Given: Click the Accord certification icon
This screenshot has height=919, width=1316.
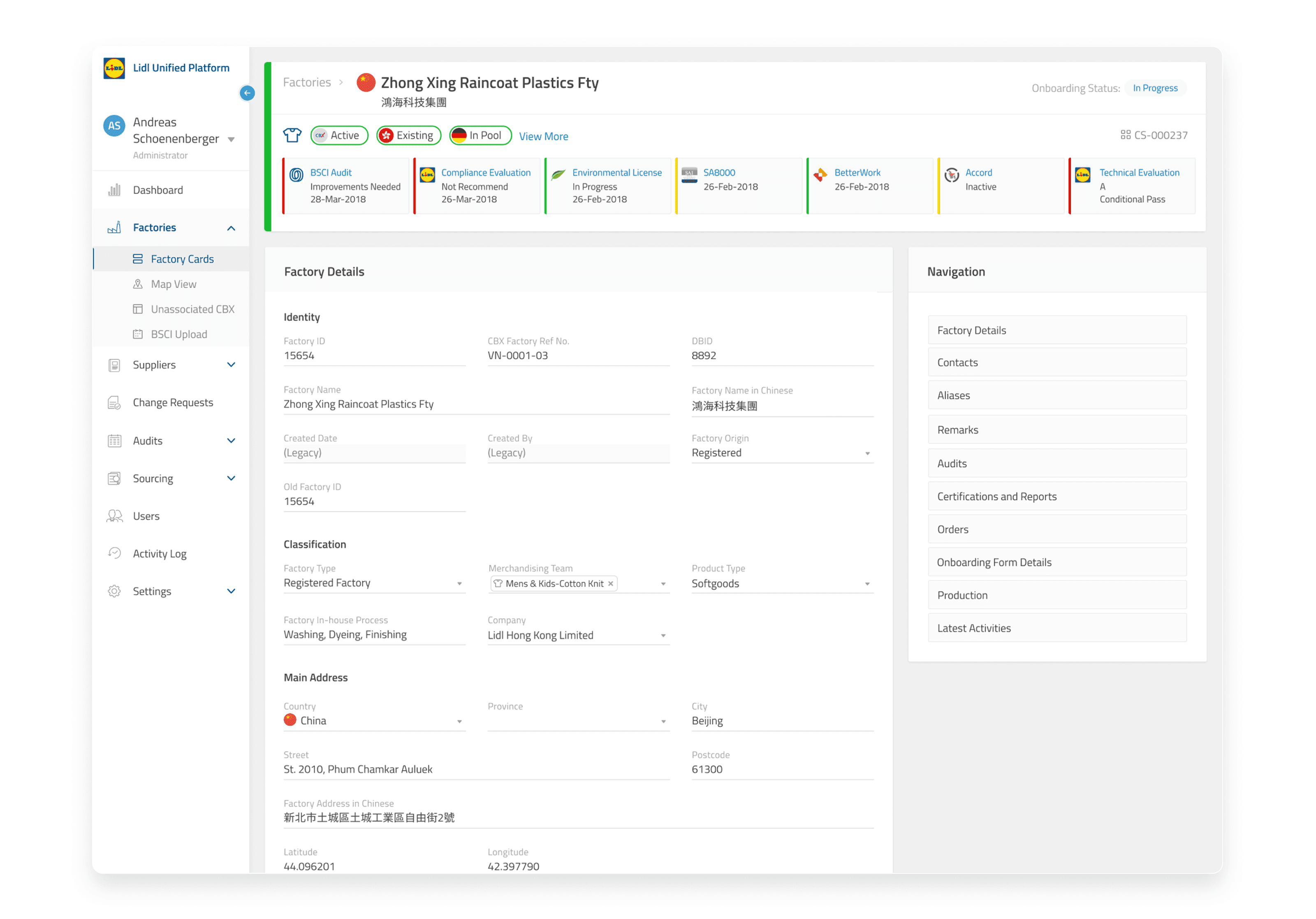Looking at the screenshot, I should tap(952, 174).
